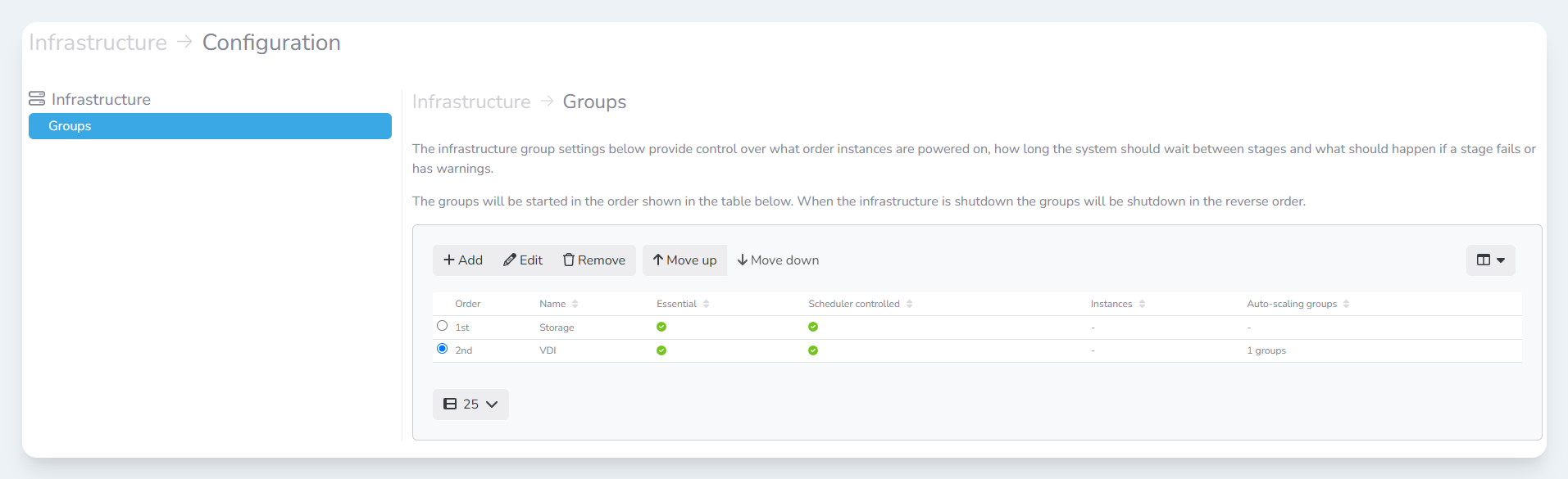The width and height of the screenshot is (1568, 479).
Task: Select the 1st Storage row radio button
Action: pos(443,326)
